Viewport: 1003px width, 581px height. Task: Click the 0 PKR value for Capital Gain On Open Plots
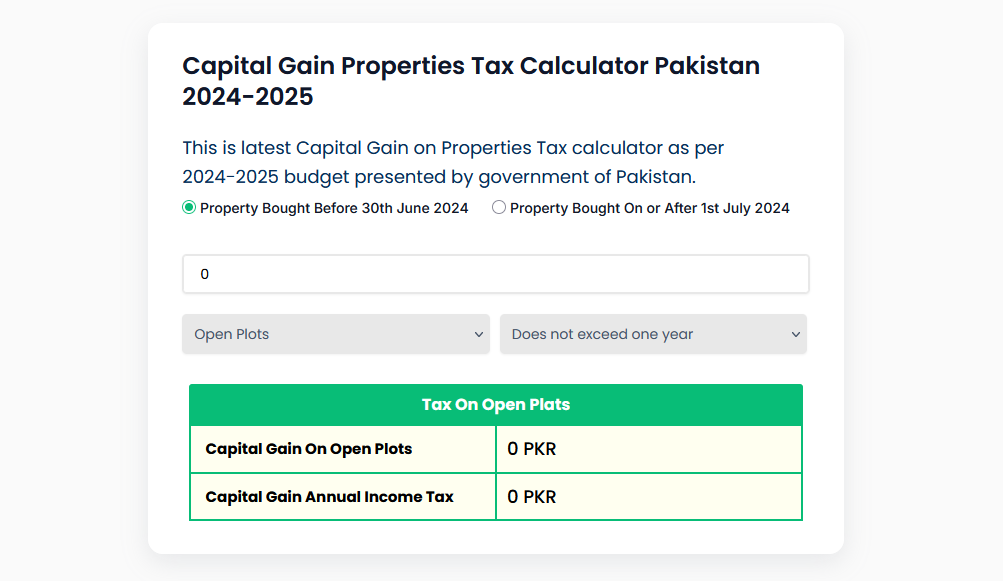click(x=532, y=449)
